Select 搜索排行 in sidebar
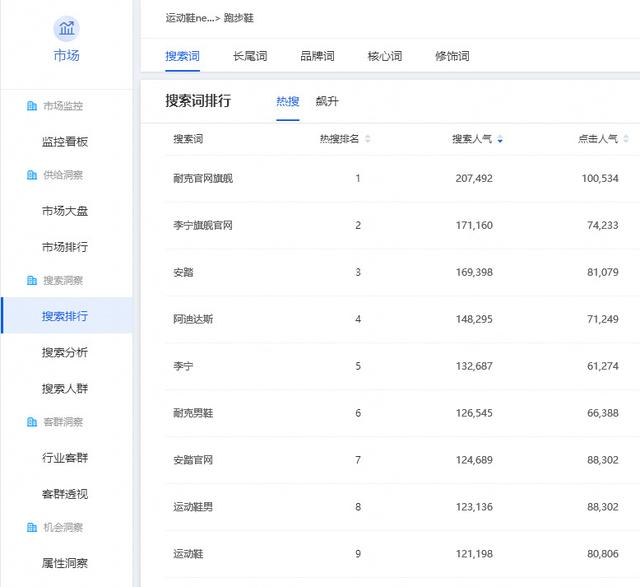The image size is (640, 587). [65, 316]
